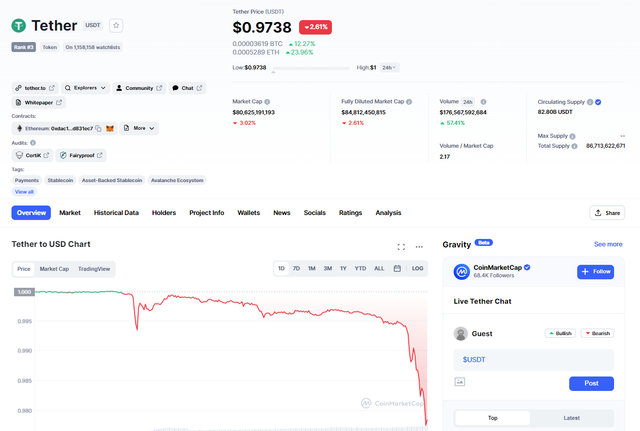This screenshot has height=431, width=640.
Task: Open the Whitepaper link
Action: click(x=38, y=102)
